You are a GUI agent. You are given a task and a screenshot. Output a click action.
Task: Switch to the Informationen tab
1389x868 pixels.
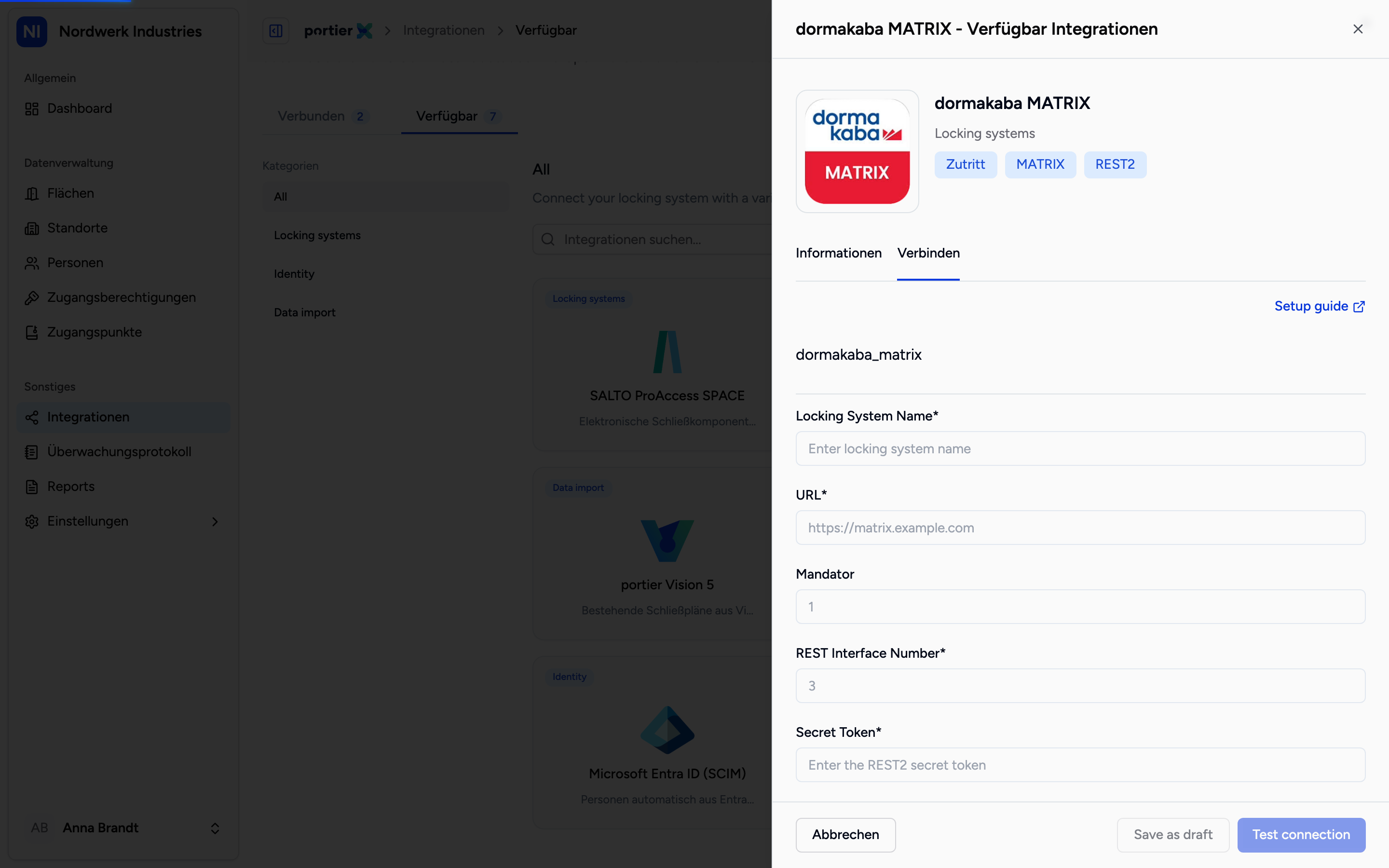coord(839,253)
